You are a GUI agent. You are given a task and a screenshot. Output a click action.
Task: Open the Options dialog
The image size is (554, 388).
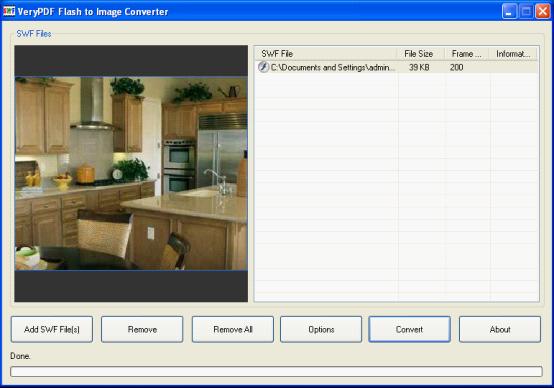pos(321,329)
